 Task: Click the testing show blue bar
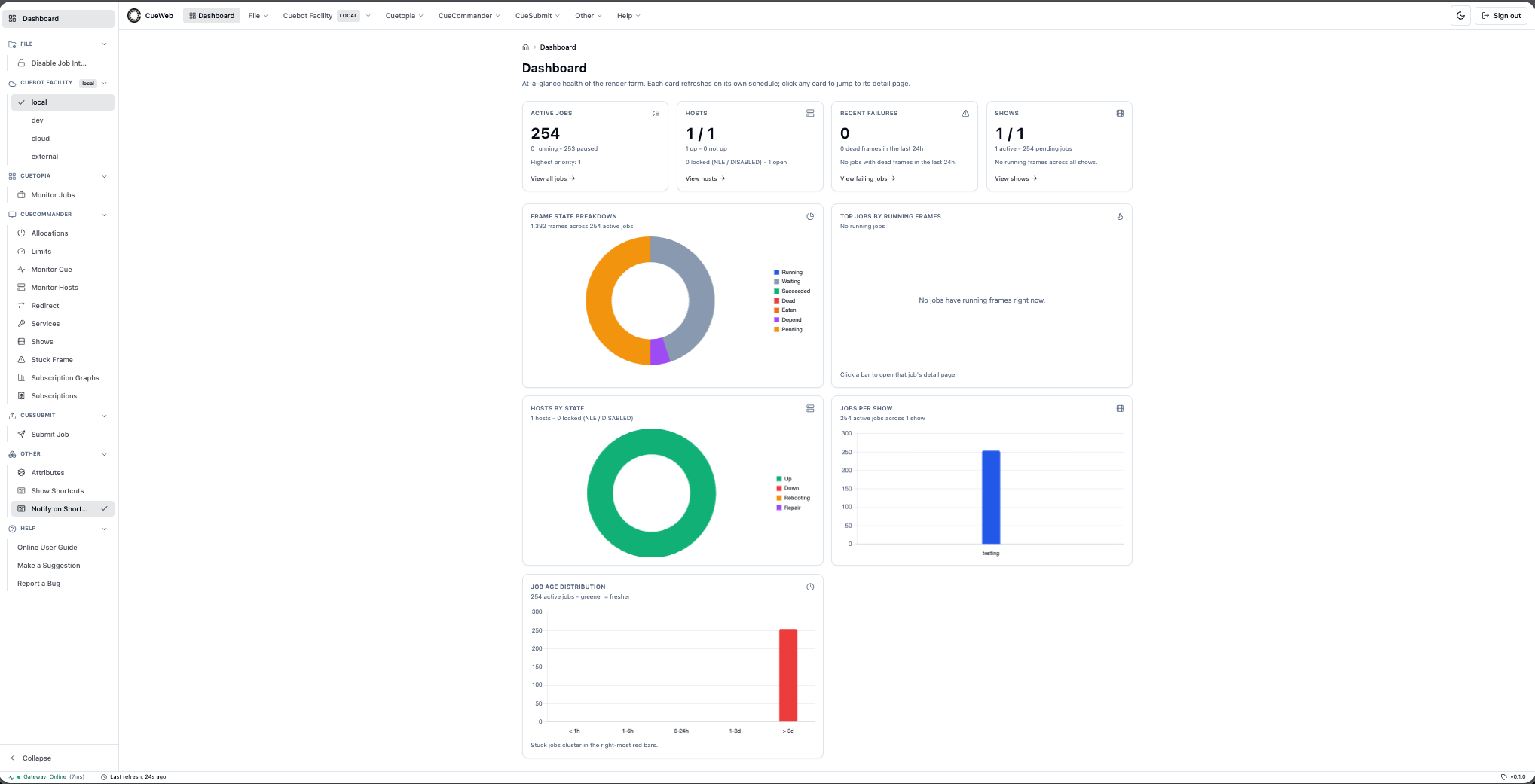(x=991, y=497)
